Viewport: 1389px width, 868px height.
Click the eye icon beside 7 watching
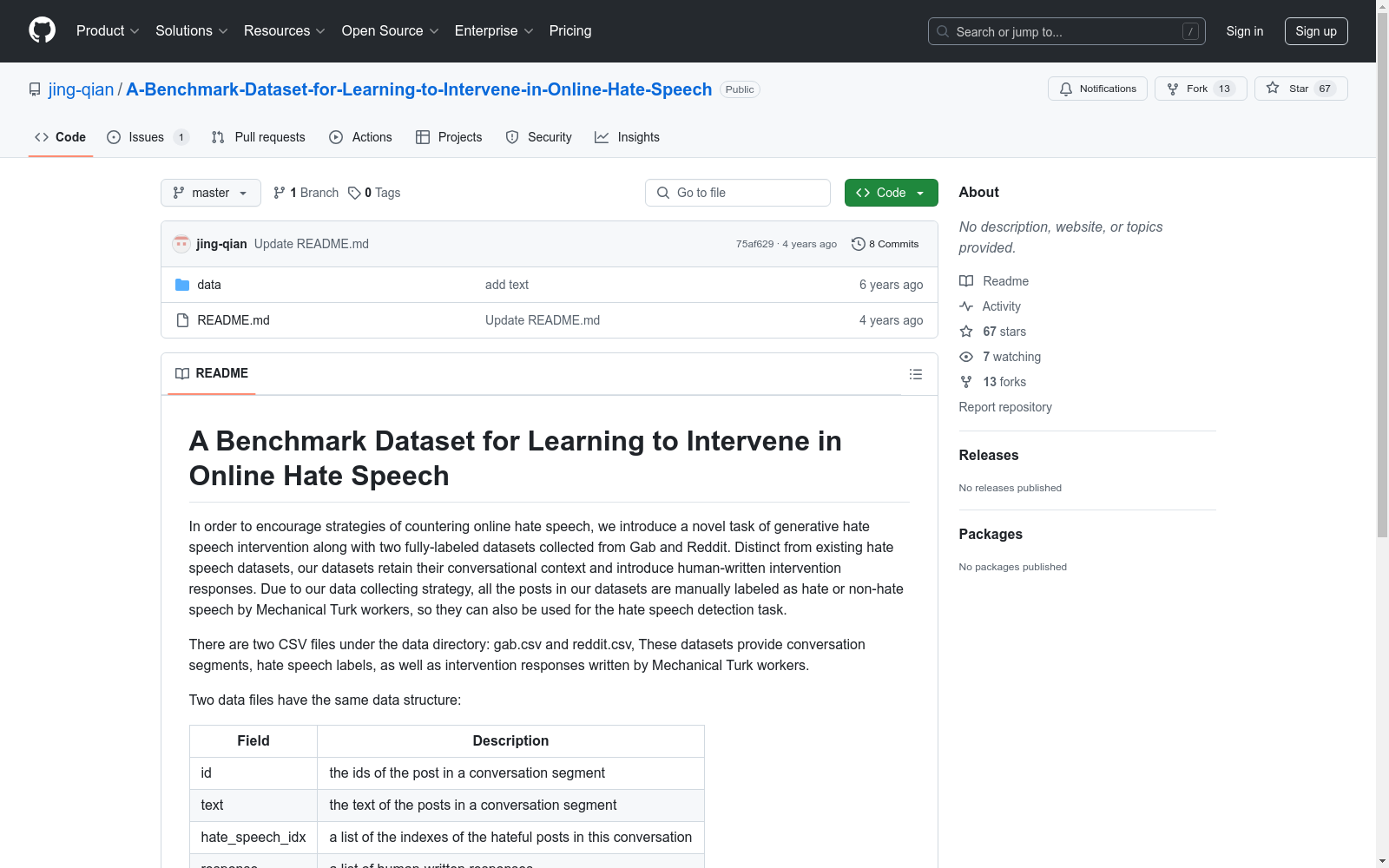966,357
